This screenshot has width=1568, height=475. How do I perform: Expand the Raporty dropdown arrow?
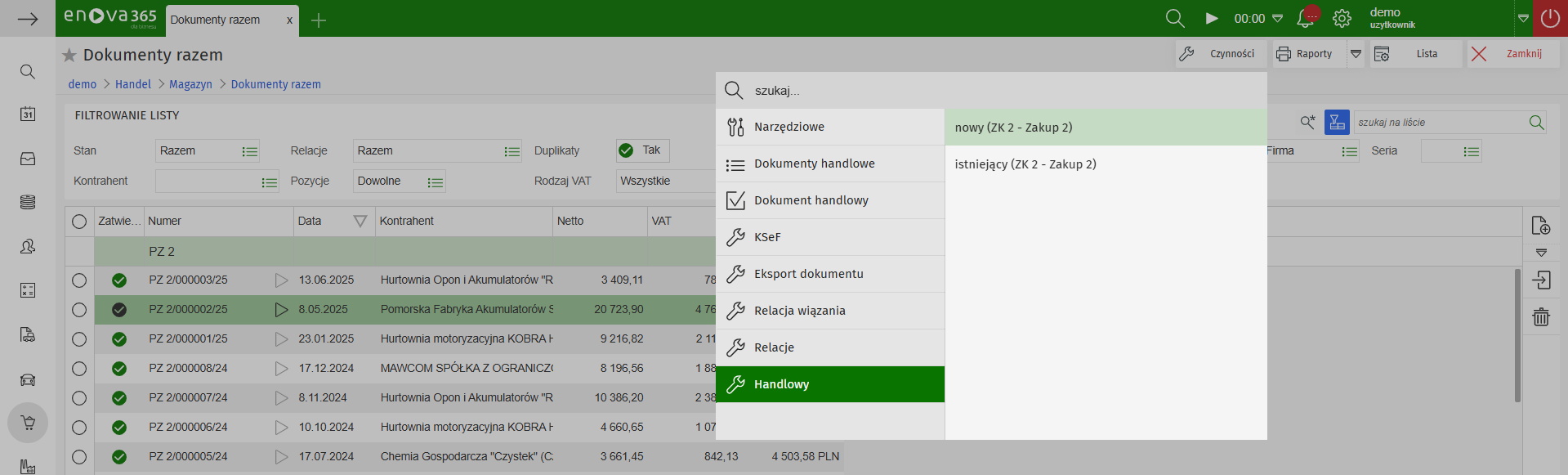[x=1356, y=54]
